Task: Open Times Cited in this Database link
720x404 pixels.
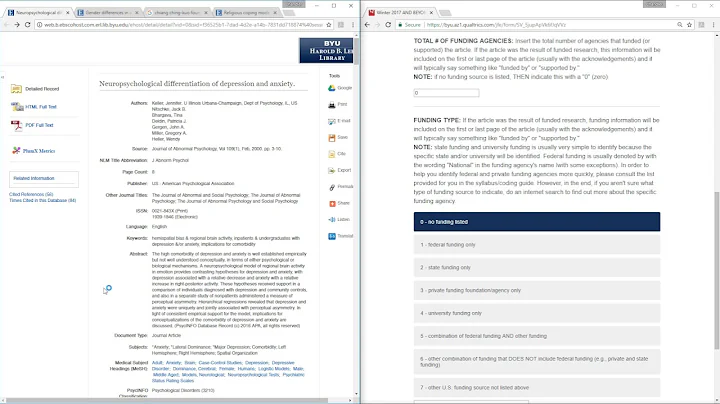Action: [43, 201]
